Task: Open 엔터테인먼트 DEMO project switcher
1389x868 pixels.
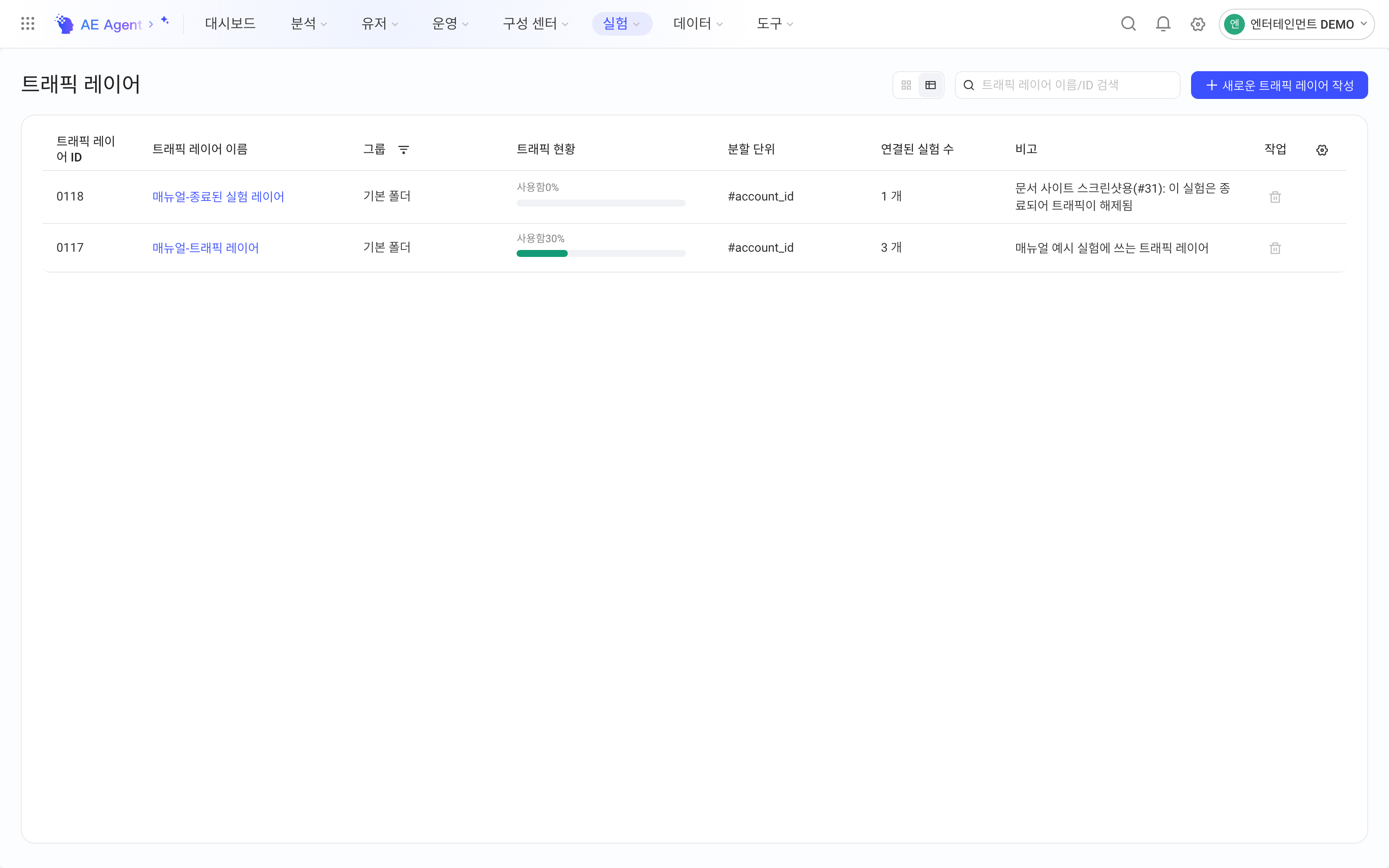Action: coord(1296,24)
